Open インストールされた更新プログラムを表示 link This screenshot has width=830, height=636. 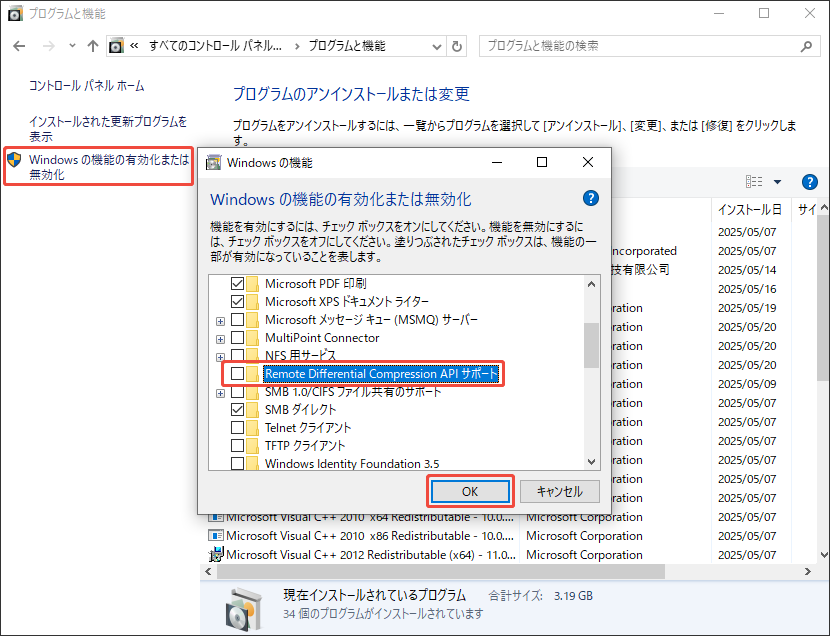coord(108,129)
